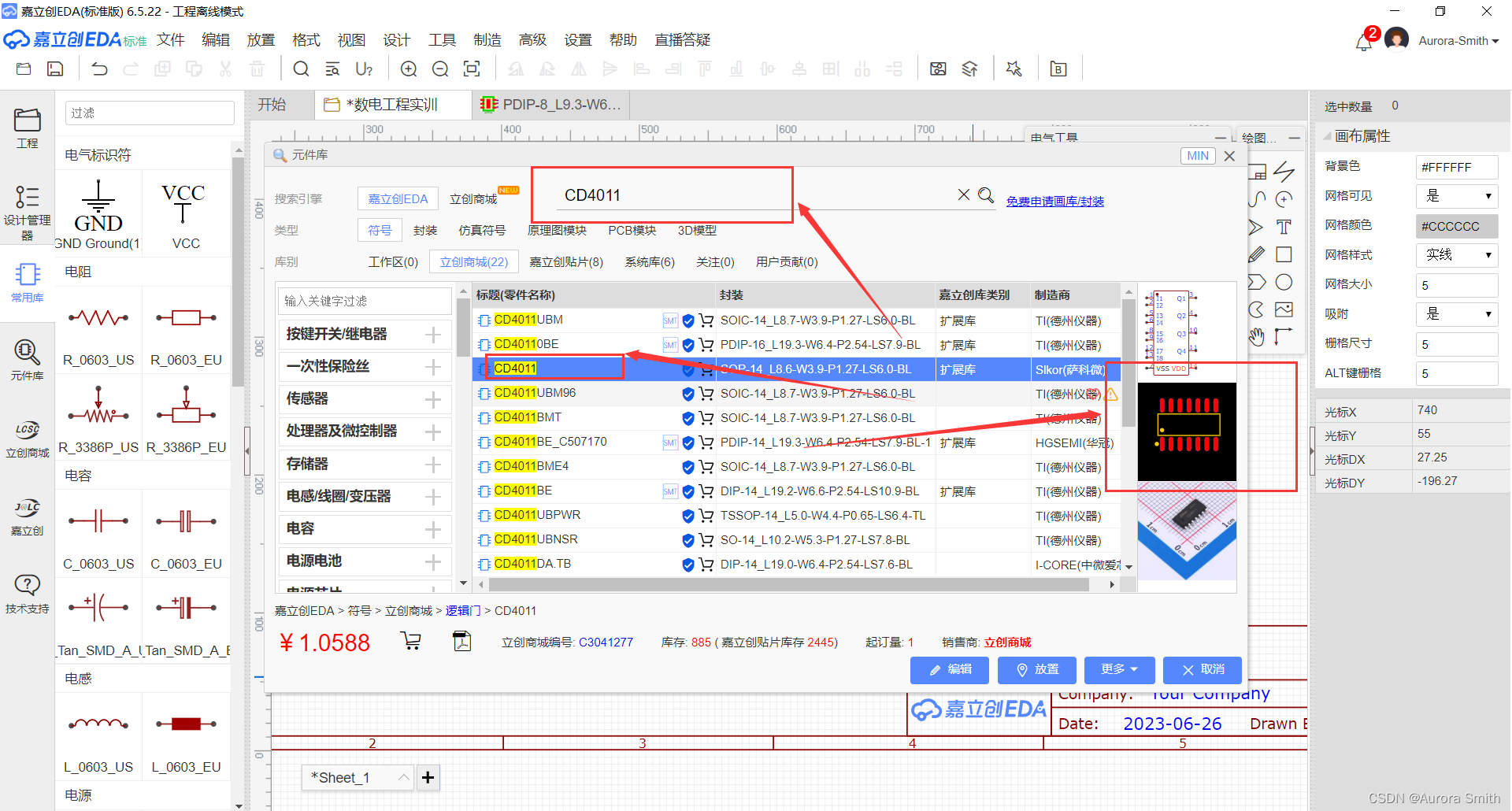This screenshot has height=811, width=1512.
Task: Open the 逻辑门 breadcrumb link
Action: point(463,611)
